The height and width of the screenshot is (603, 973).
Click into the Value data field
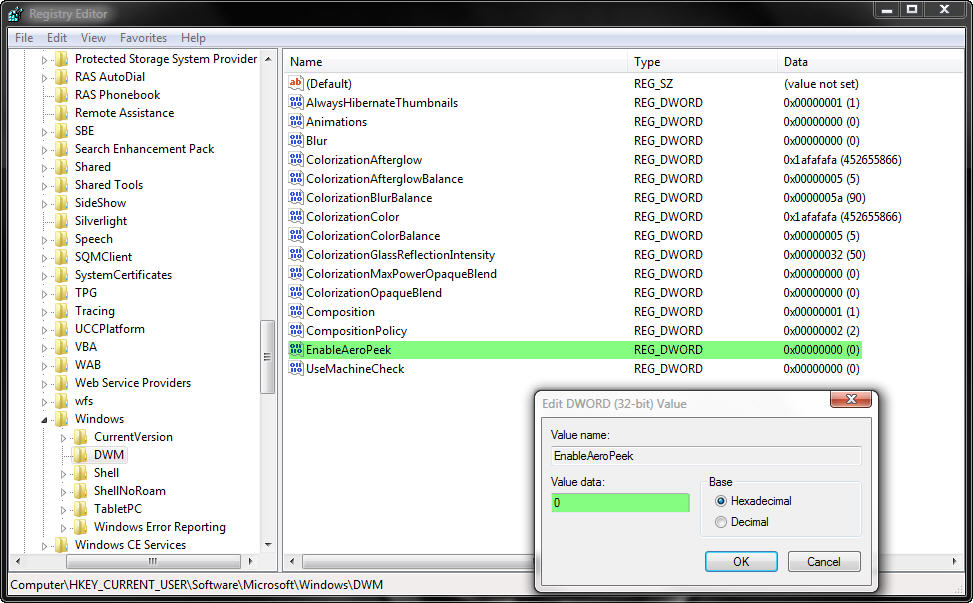620,502
